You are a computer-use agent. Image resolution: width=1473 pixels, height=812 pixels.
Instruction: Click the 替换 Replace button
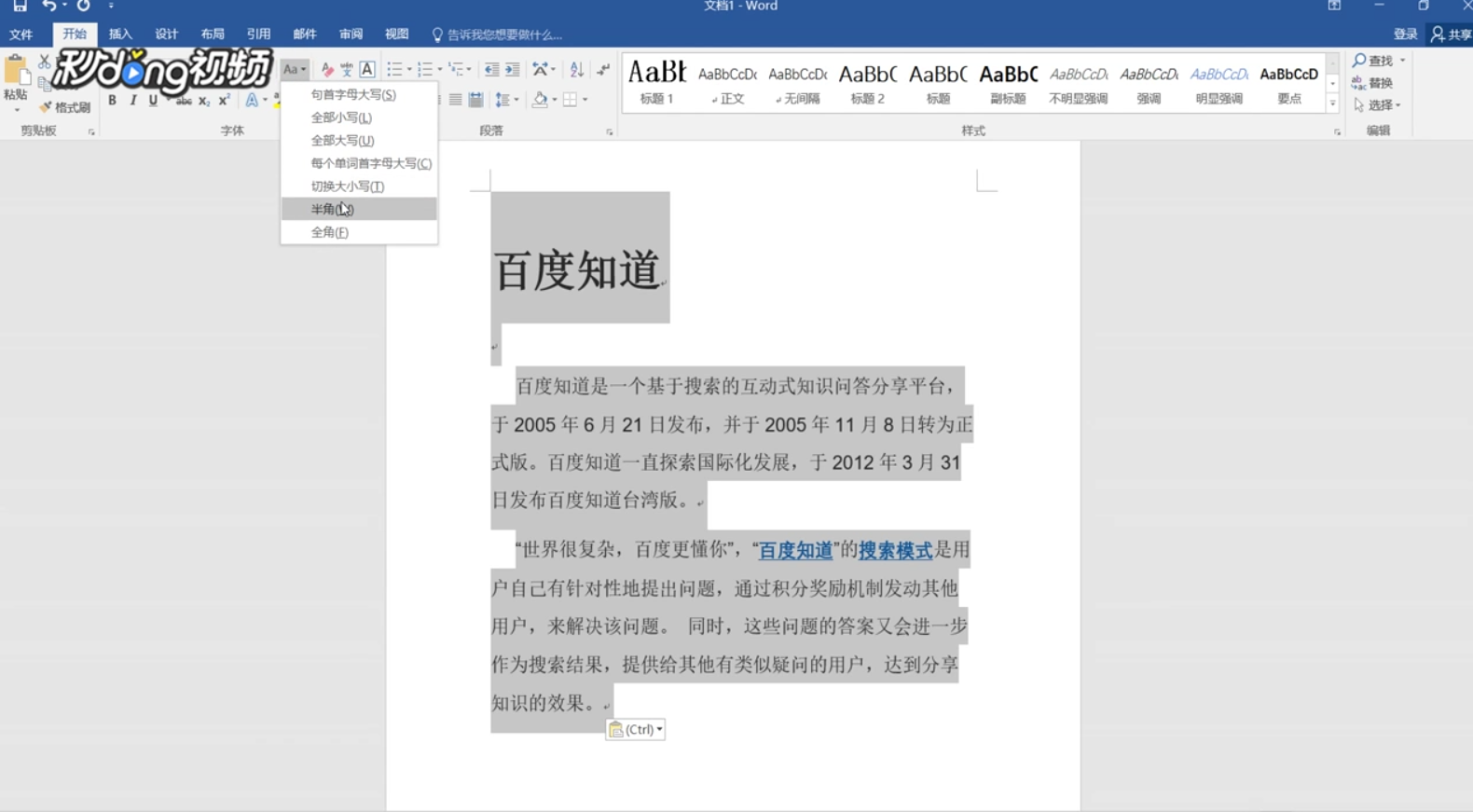click(x=1373, y=83)
